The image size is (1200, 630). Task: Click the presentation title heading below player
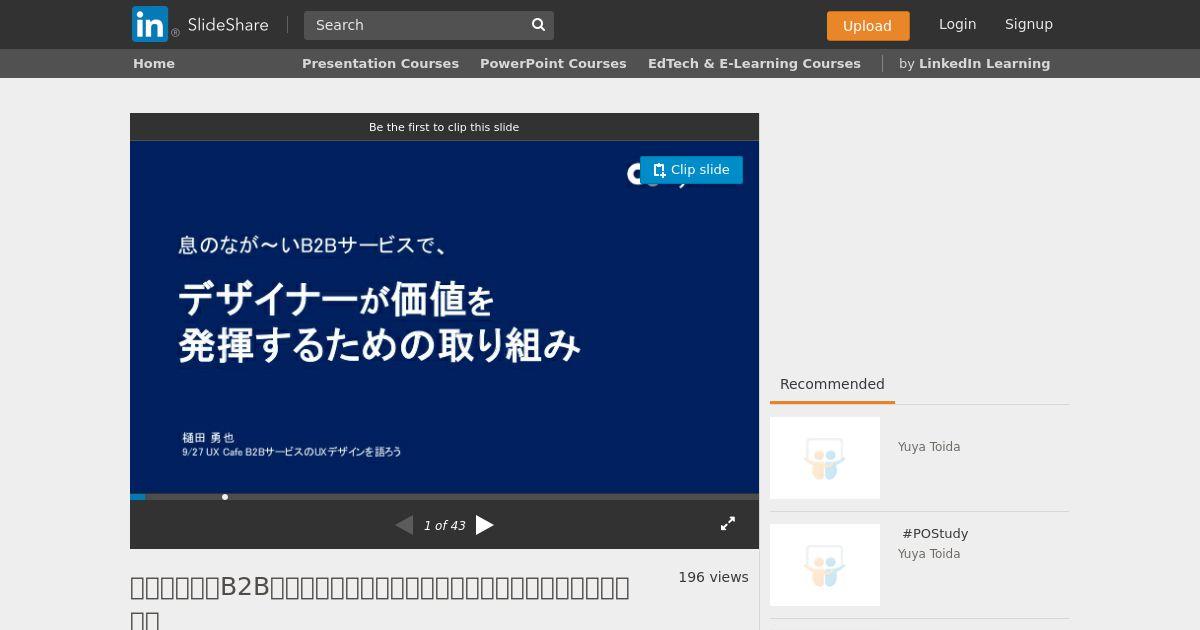click(380, 602)
